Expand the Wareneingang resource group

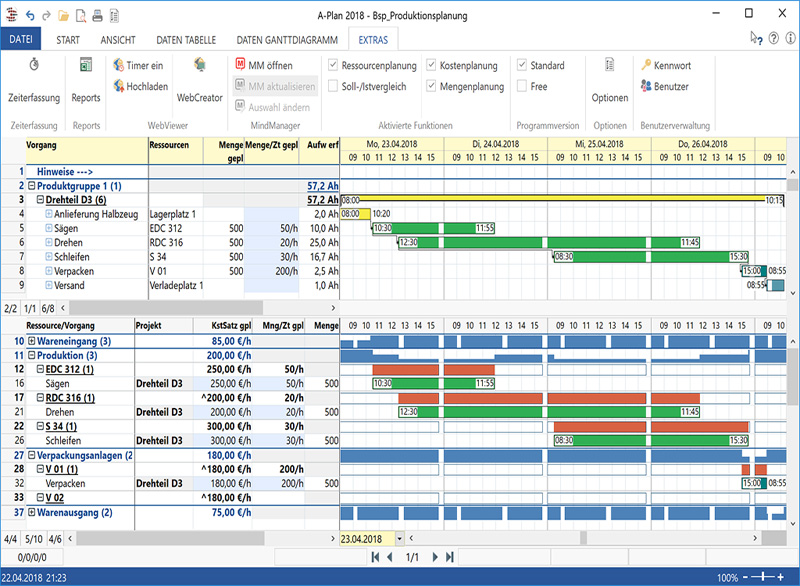(x=32, y=341)
